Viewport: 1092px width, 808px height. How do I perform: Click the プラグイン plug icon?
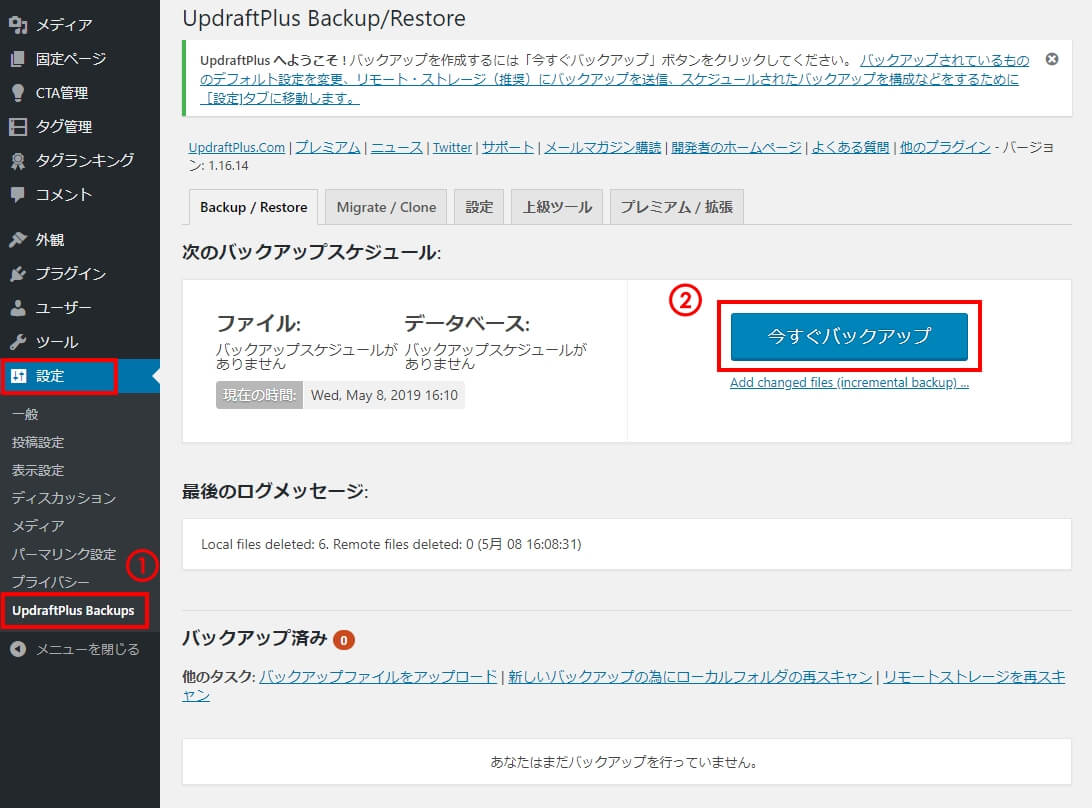point(18,274)
